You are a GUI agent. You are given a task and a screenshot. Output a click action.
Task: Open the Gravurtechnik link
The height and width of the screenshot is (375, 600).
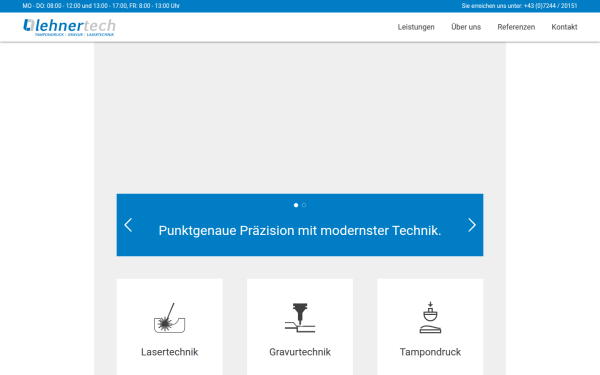tap(300, 352)
